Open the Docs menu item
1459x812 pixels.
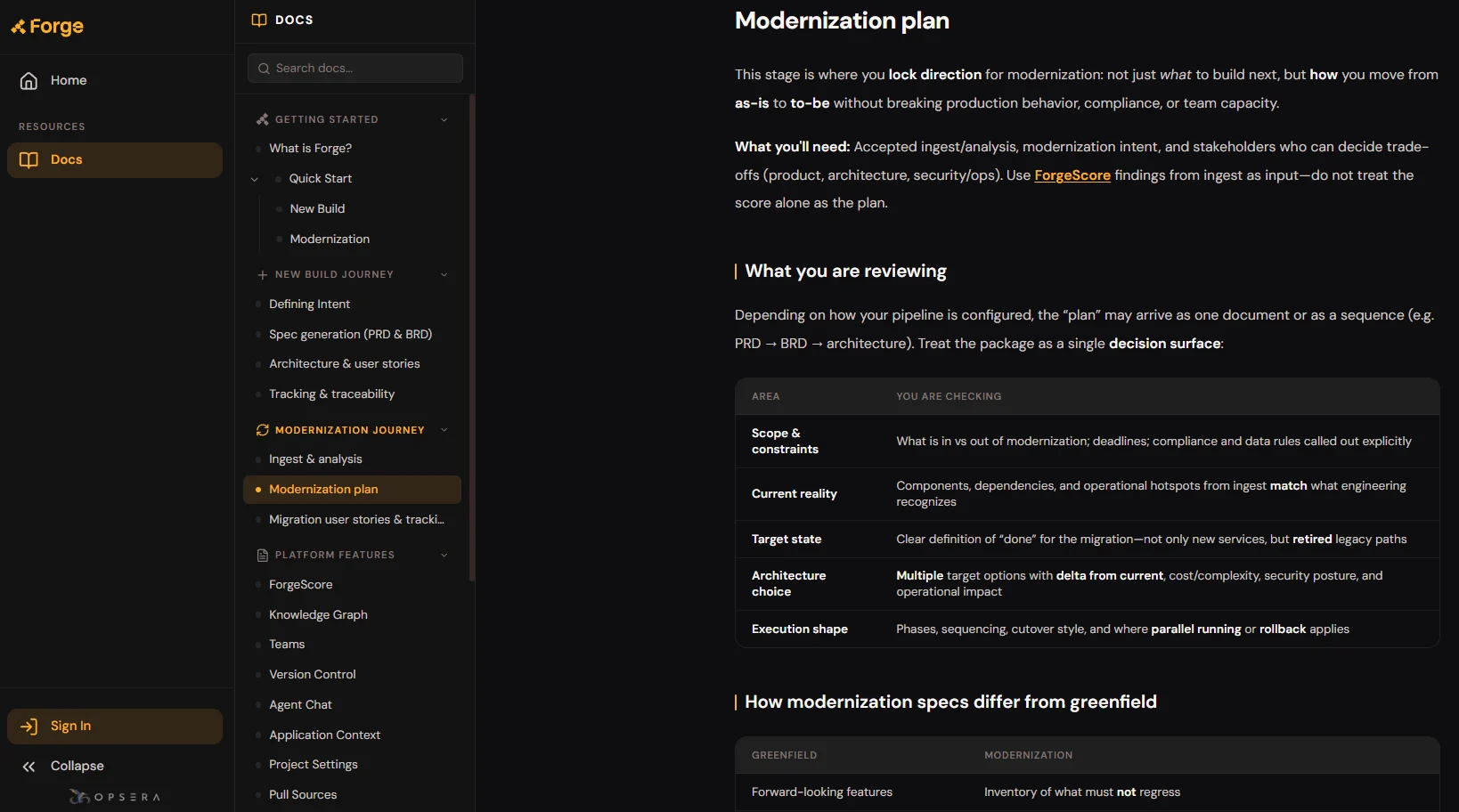(x=115, y=160)
